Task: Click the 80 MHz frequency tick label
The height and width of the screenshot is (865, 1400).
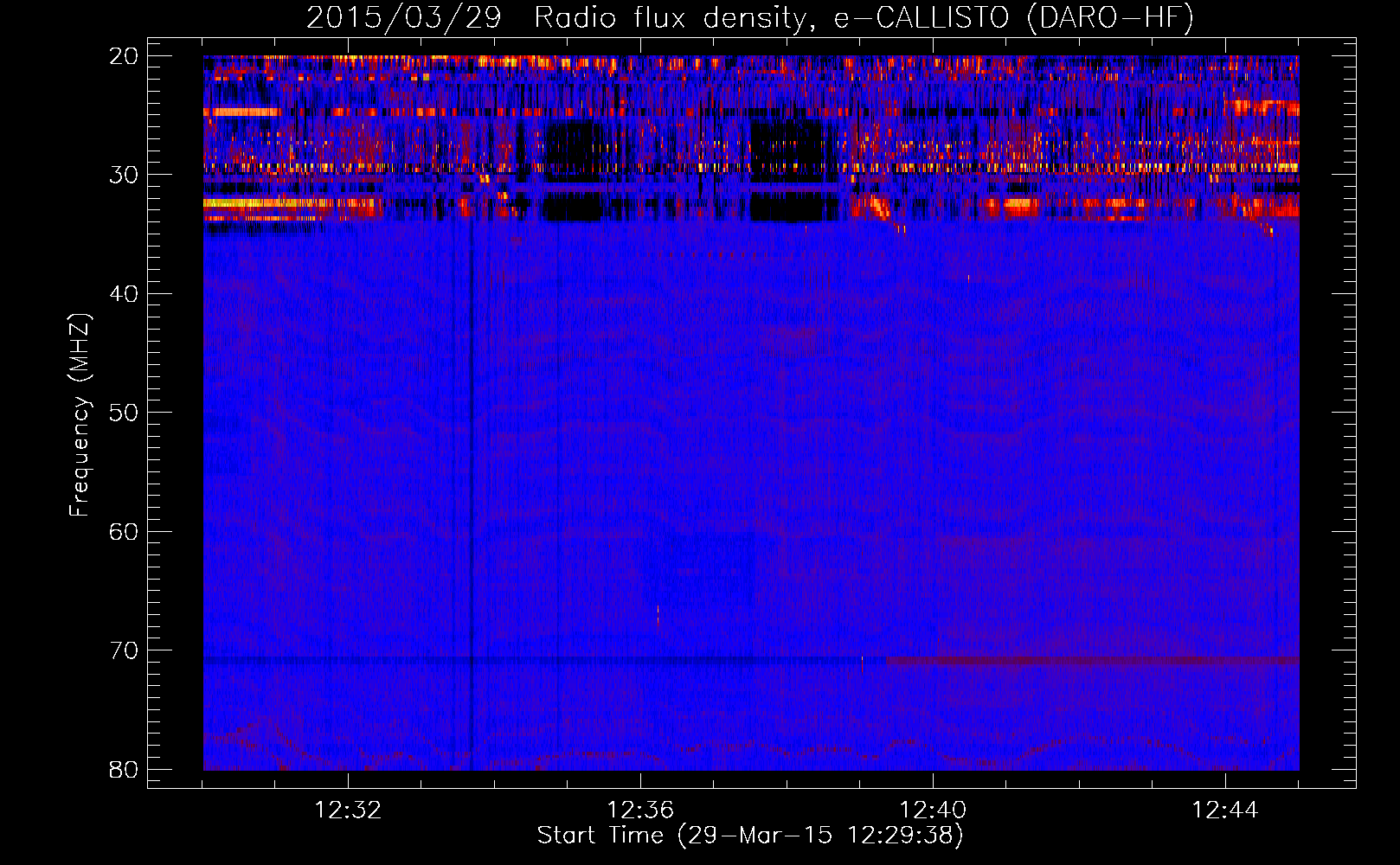Action: 124,769
